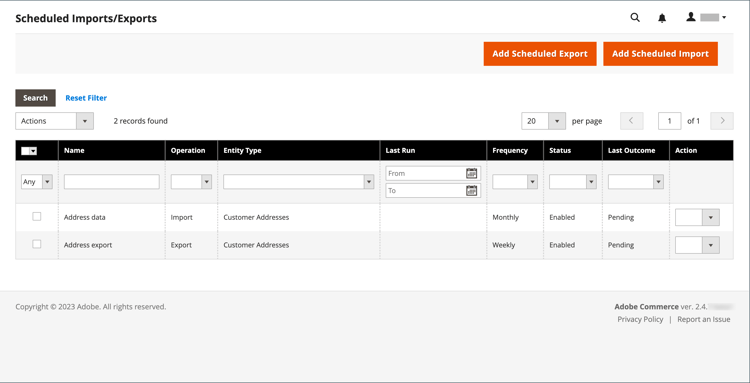This screenshot has width=750, height=383.
Task: Click Enabled status in Address data row
Action: pyautogui.click(x=562, y=218)
